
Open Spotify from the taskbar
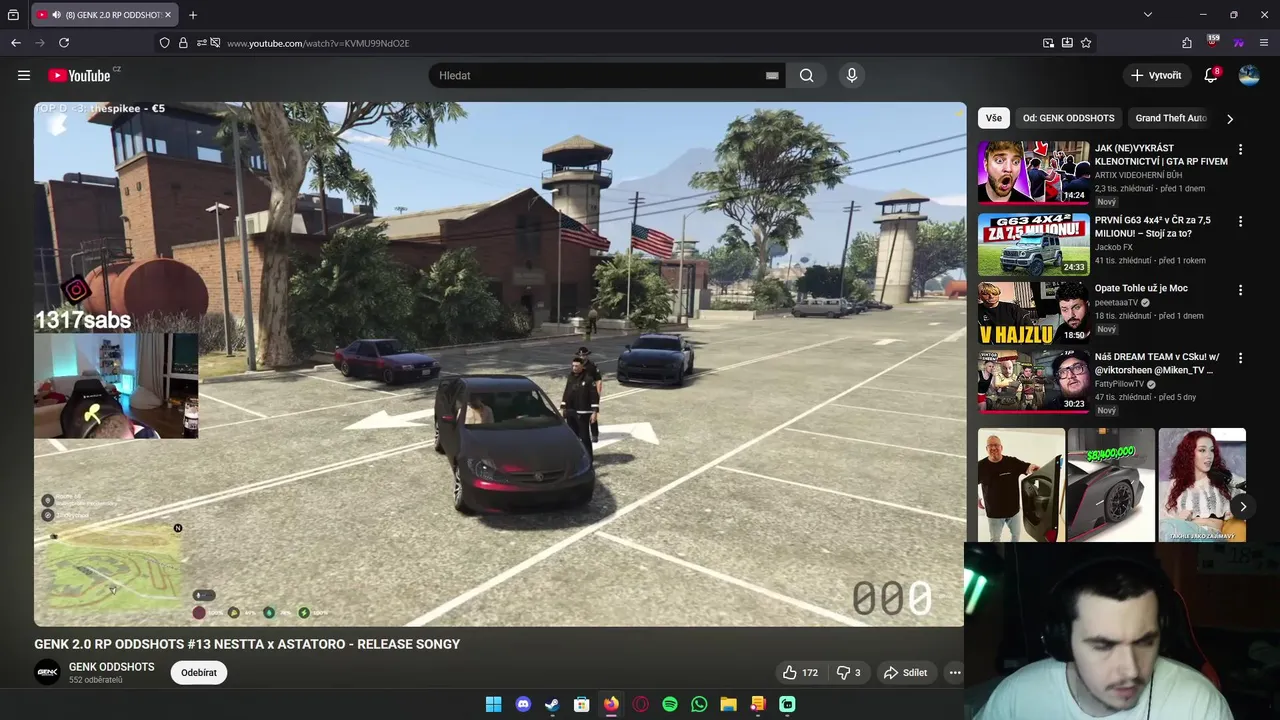coord(670,704)
